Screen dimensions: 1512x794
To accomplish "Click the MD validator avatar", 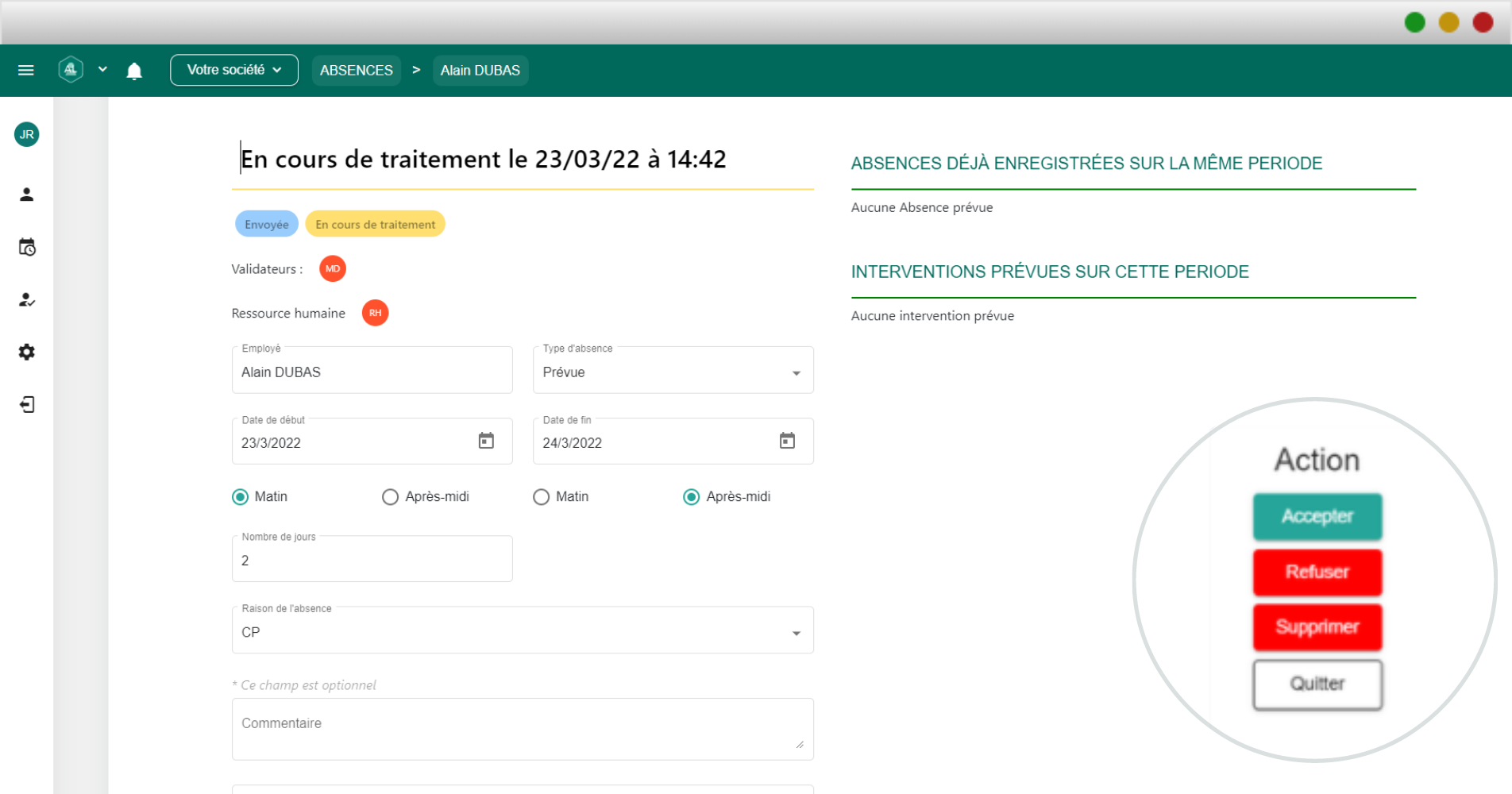I will pos(333,268).
